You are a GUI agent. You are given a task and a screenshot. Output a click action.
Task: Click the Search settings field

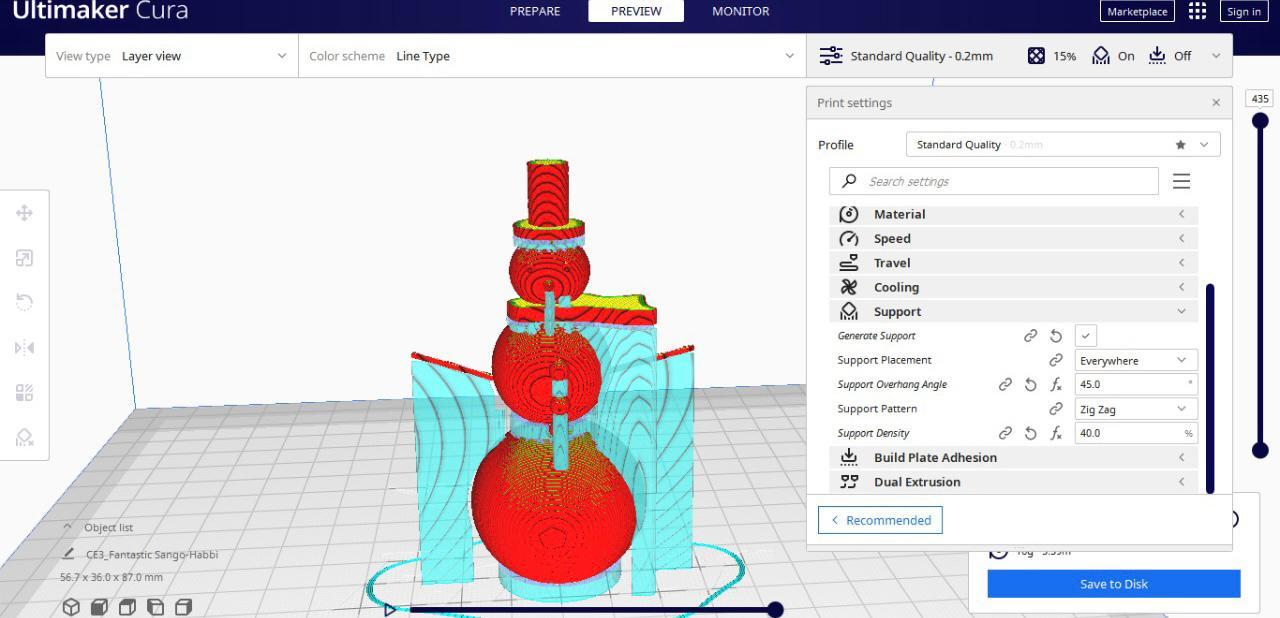point(994,181)
